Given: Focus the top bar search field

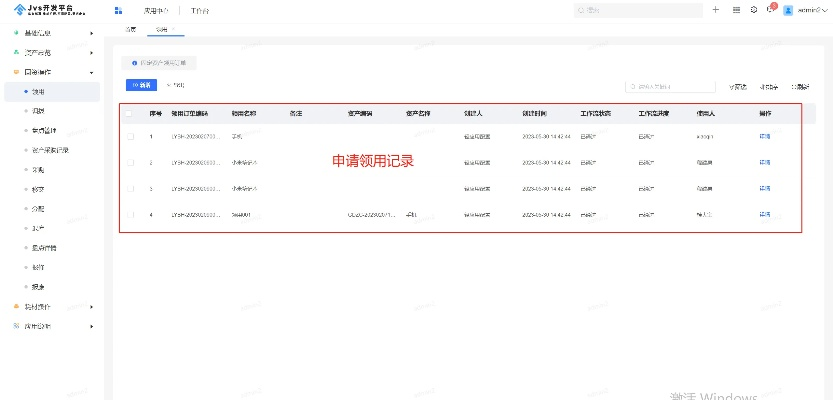Looking at the screenshot, I should coord(638,11).
